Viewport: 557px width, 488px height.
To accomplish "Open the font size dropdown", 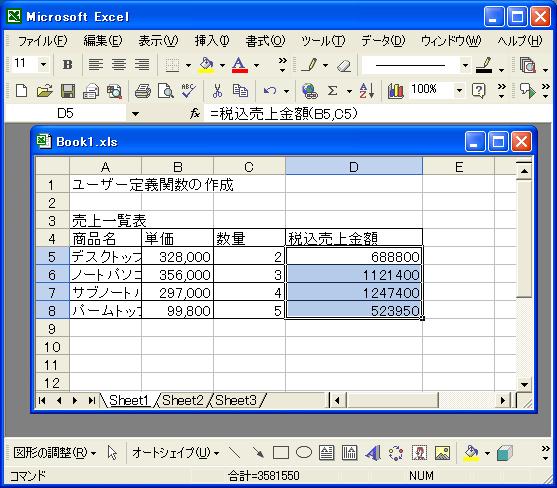I will tap(43, 65).
